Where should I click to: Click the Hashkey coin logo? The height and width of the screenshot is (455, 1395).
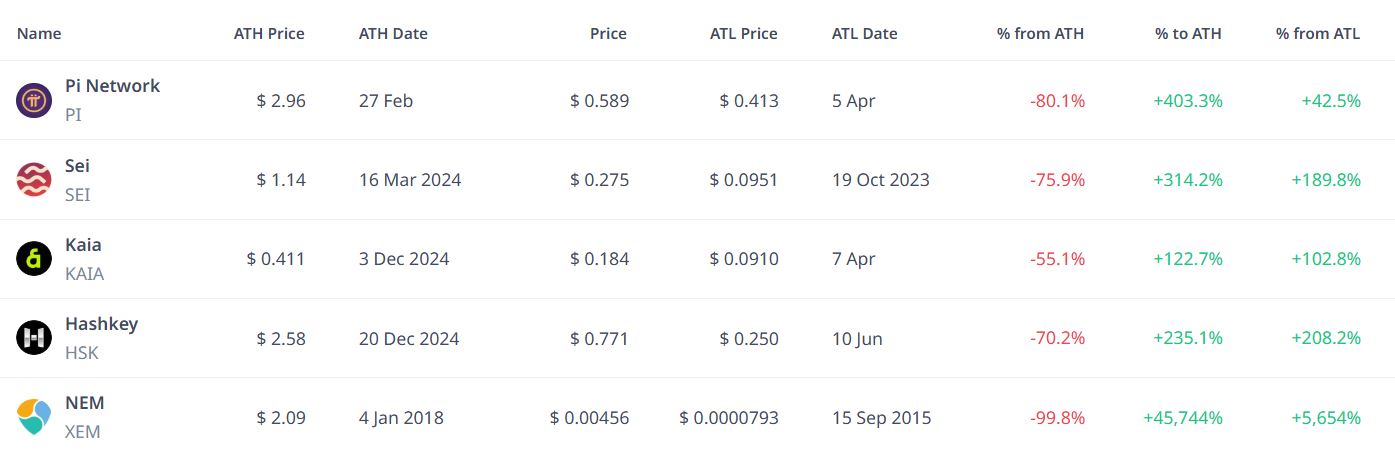(x=33, y=338)
